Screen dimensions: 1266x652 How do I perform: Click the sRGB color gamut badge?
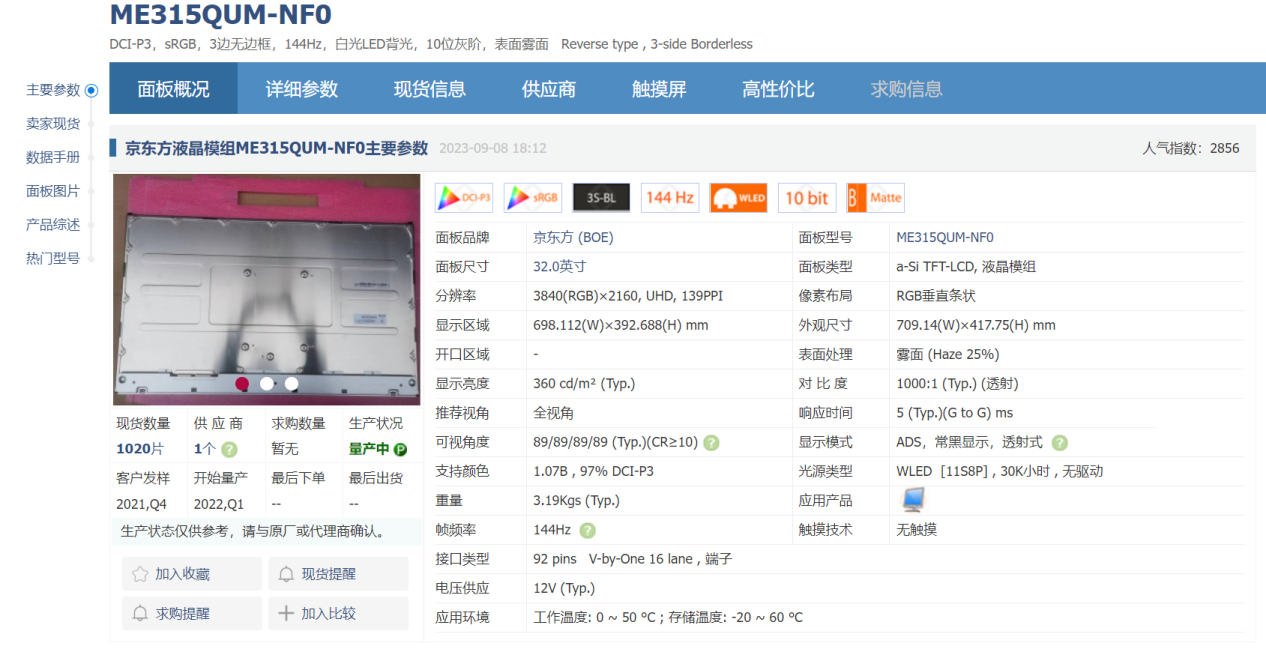coord(533,197)
